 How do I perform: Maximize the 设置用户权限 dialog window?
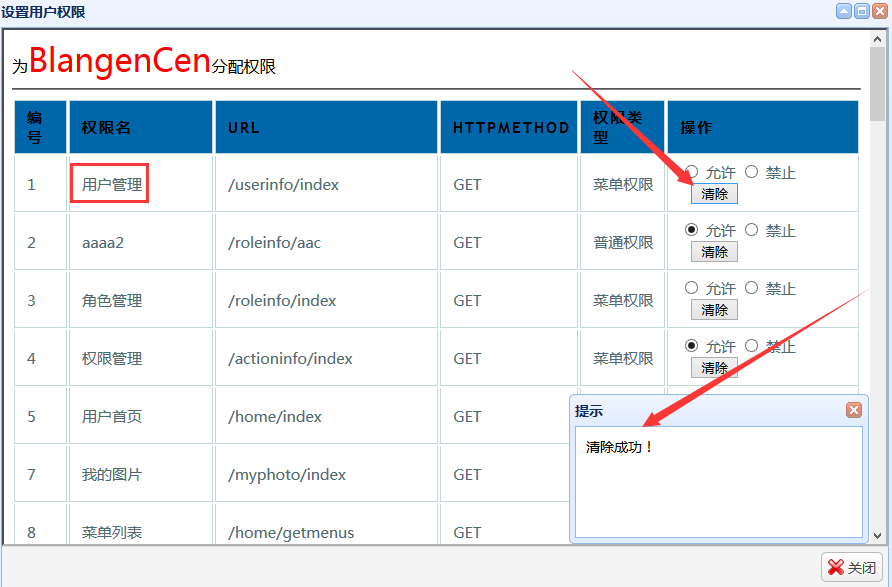click(x=862, y=11)
